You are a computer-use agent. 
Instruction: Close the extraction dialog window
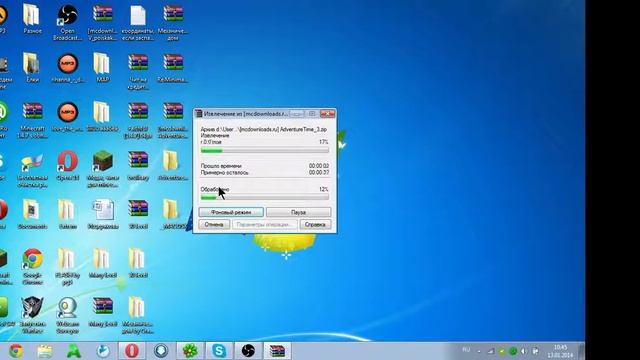(x=327, y=113)
